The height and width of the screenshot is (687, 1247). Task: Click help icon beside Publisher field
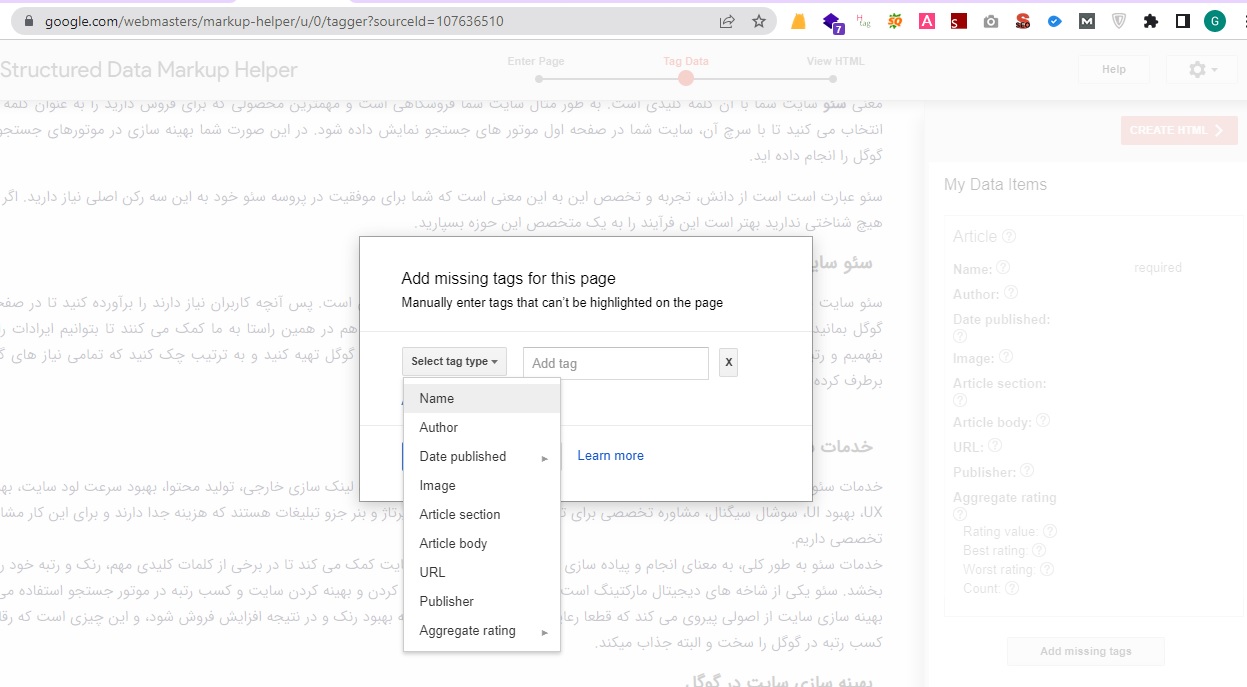(x=1027, y=471)
